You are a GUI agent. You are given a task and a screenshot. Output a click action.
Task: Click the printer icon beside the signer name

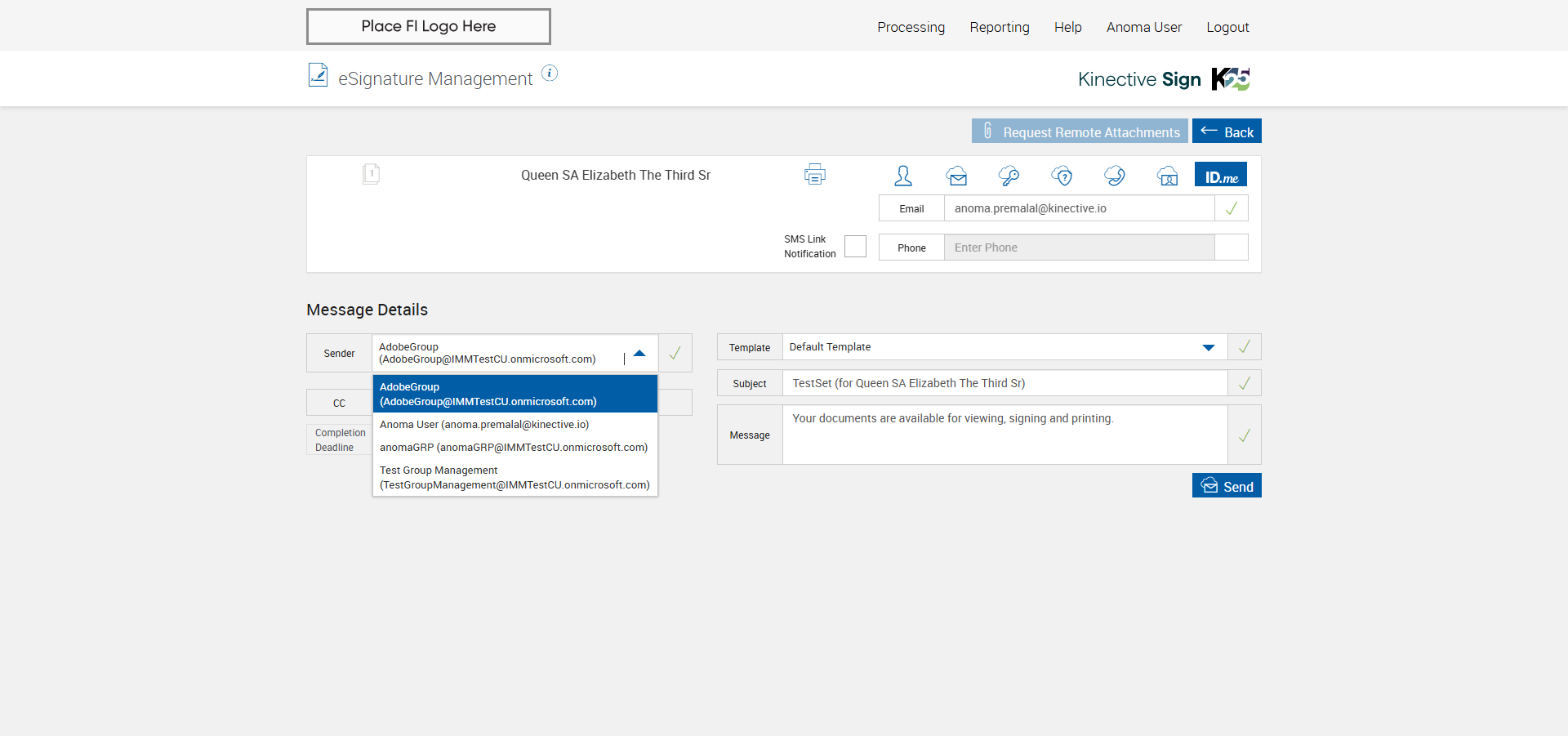click(x=814, y=174)
